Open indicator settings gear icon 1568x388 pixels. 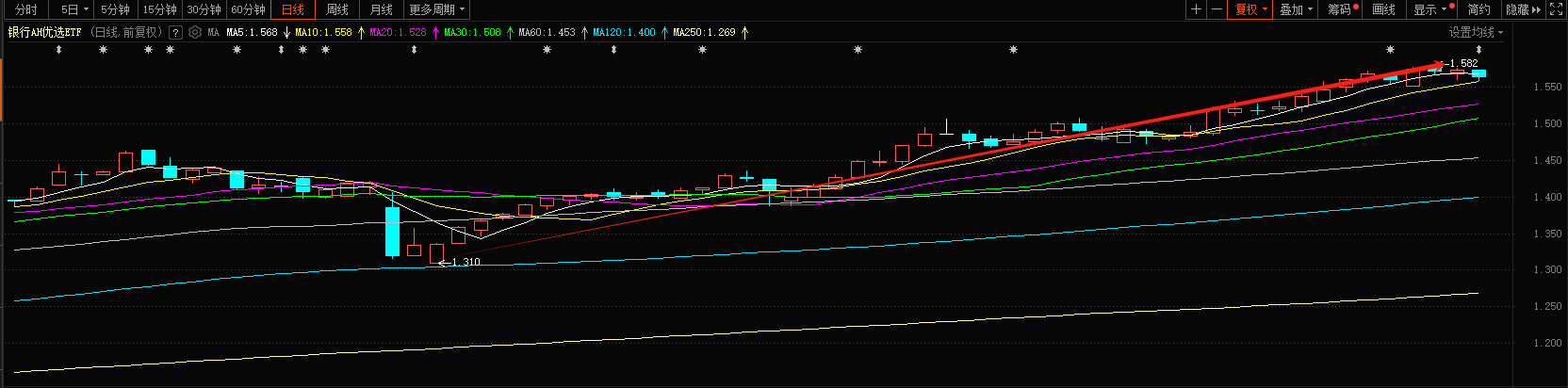click(195, 32)
